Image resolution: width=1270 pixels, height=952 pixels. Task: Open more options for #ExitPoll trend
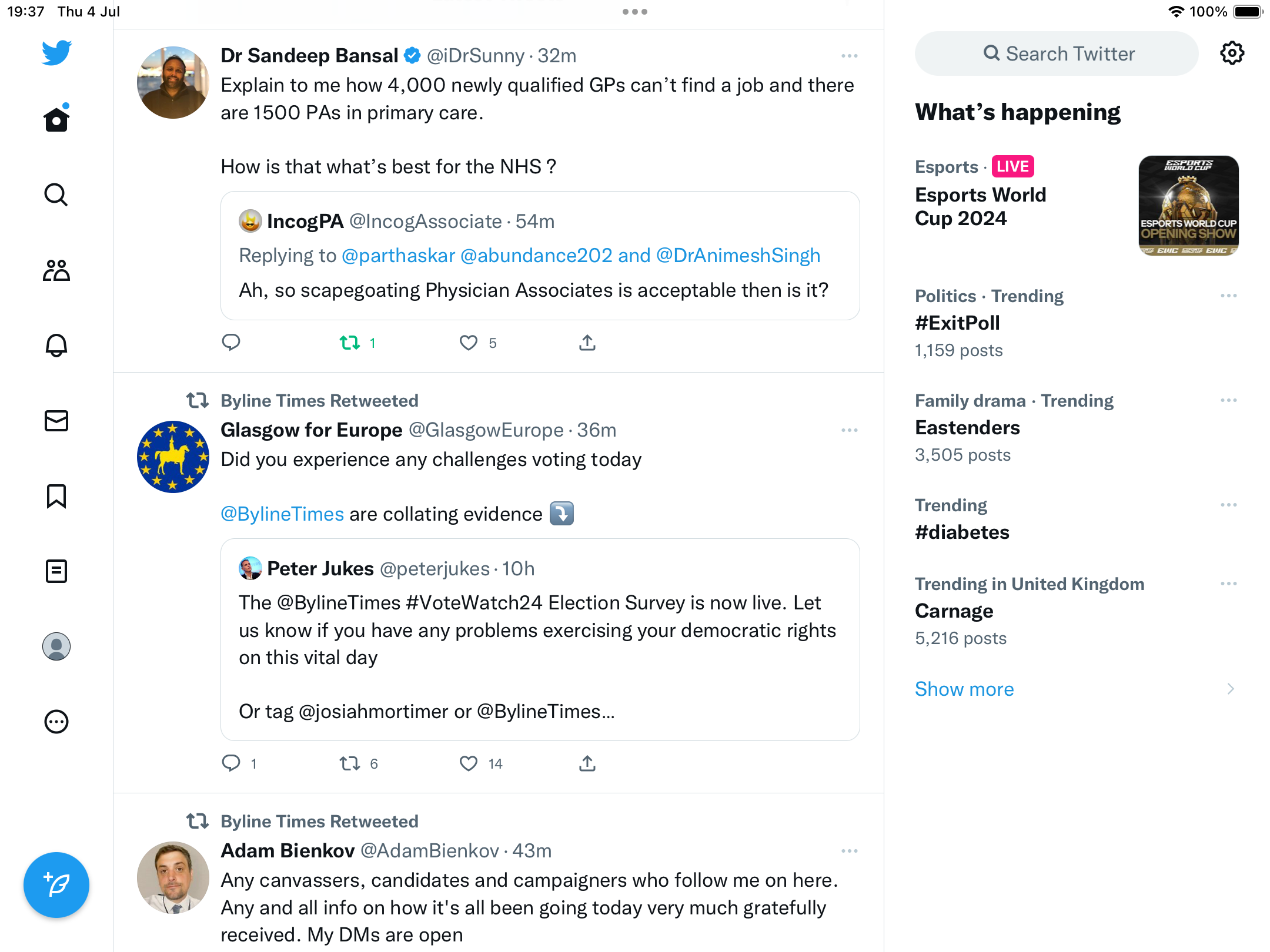tap(1228, 296)
